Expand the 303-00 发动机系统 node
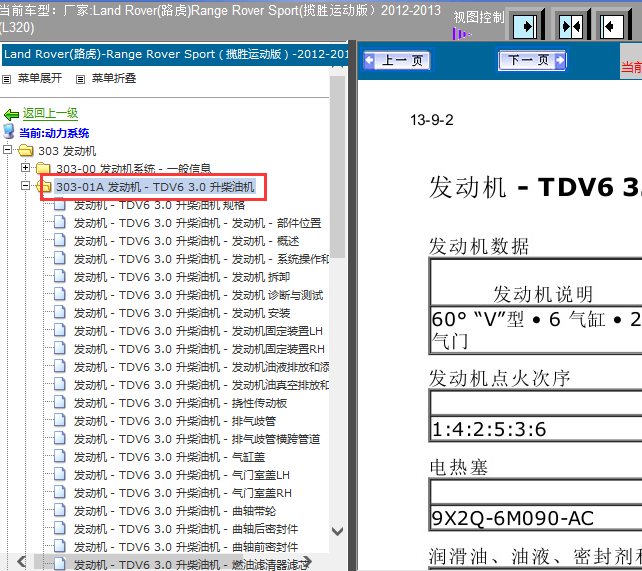Viewport: 642px width, 571px height. click(x=25, y=167)
